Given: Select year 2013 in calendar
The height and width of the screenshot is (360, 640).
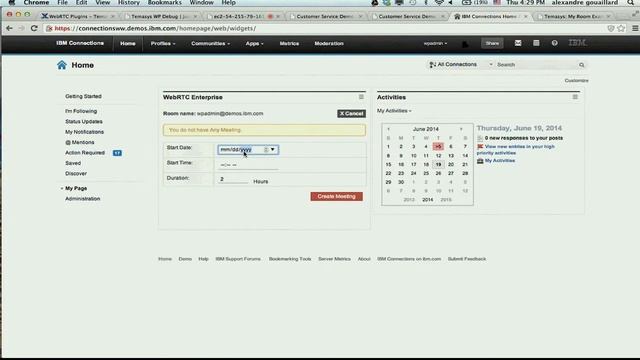Looking at the screenshot, I should click(409, 200).
